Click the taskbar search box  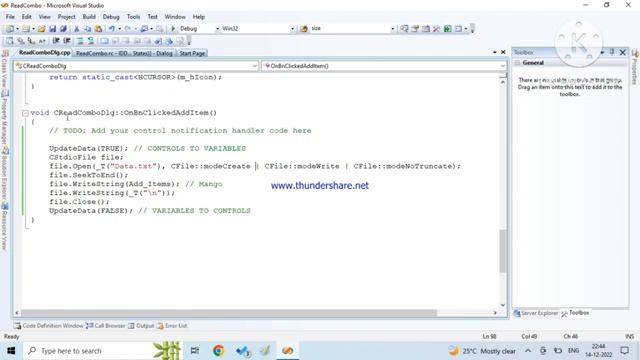[x=102, y=351]
